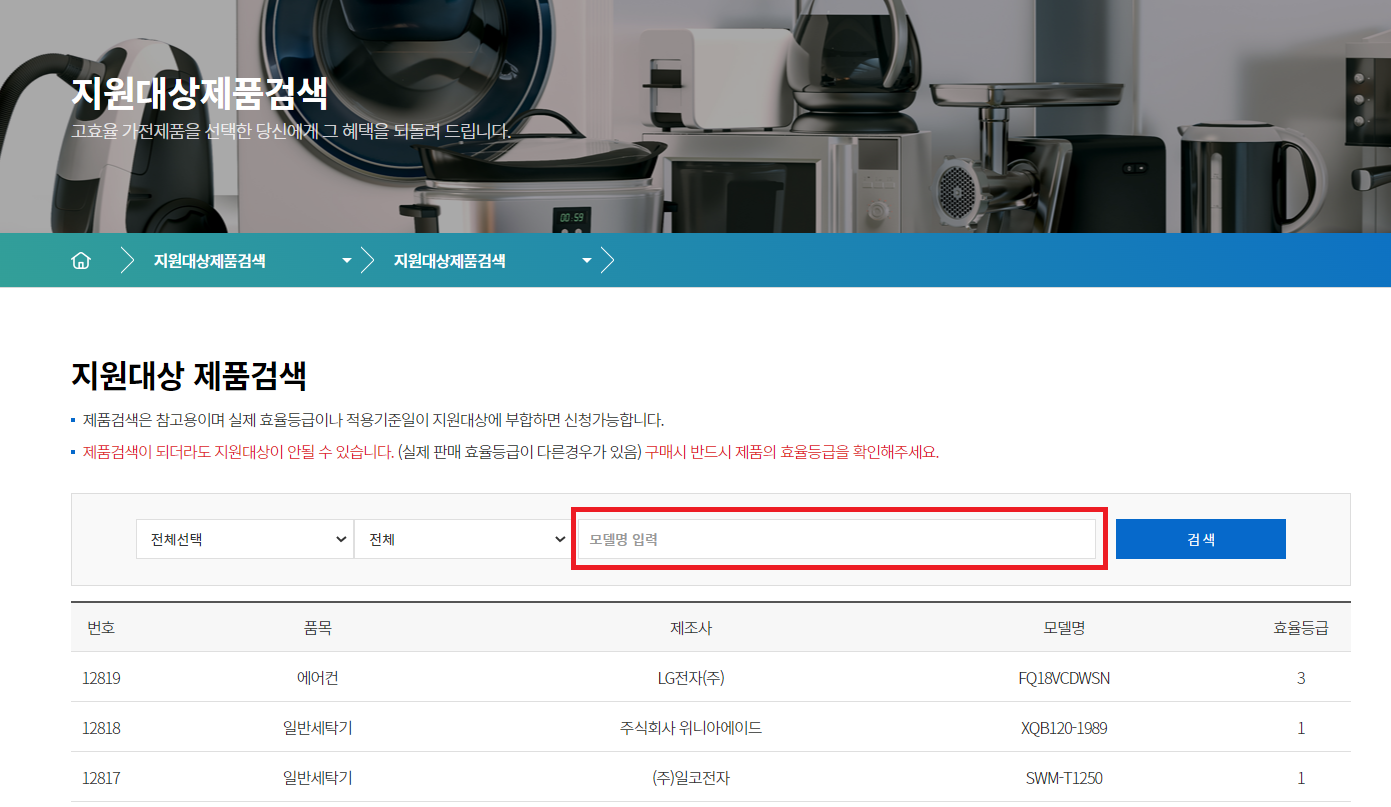1391x807 pixels.
Task: Click the chevron after the home icon
Action: [x=126, y=259]
